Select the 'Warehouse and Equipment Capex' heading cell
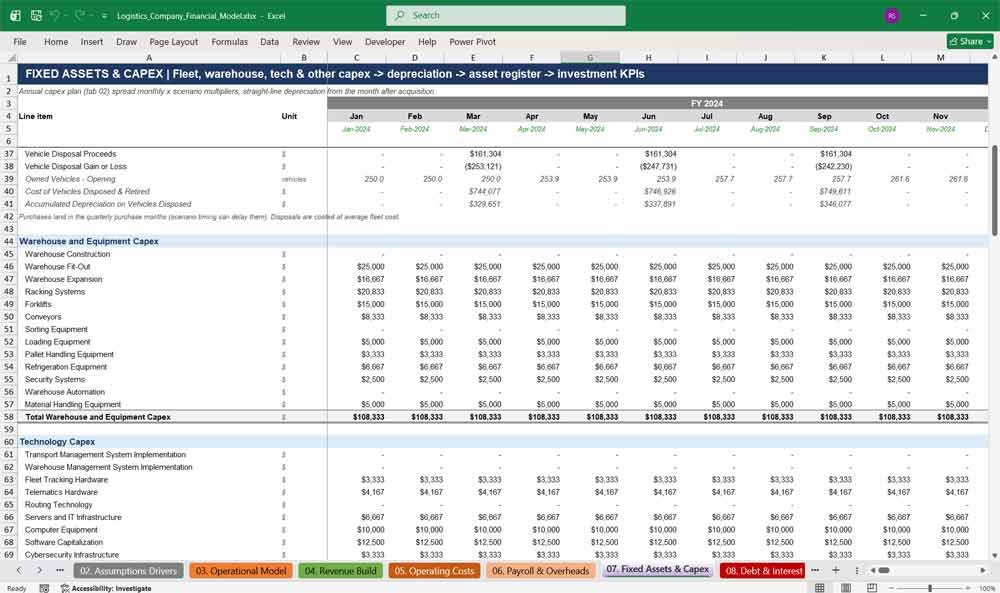 click(149, 242)
